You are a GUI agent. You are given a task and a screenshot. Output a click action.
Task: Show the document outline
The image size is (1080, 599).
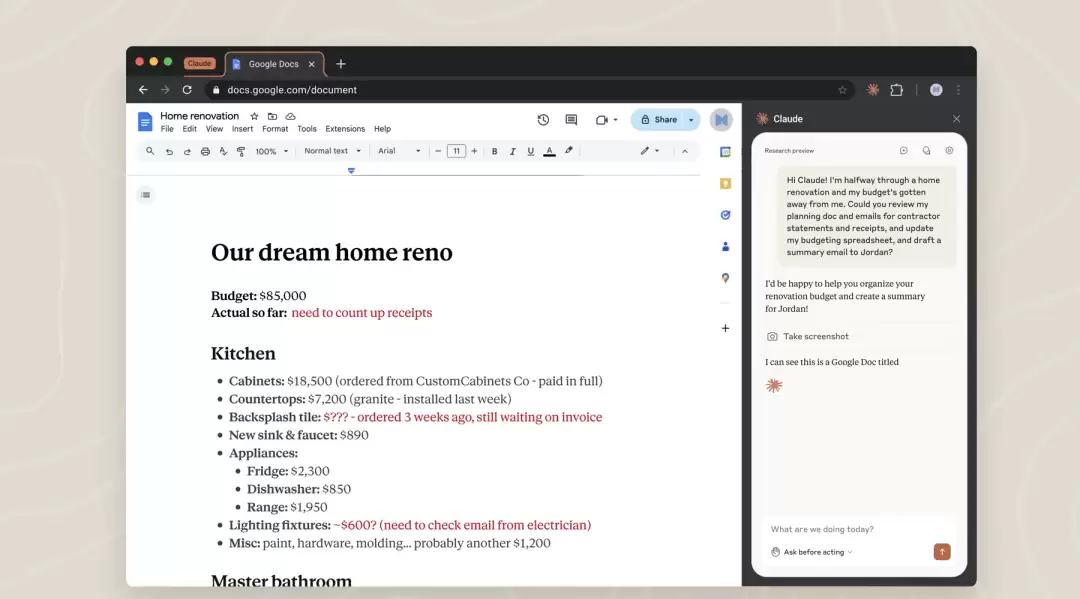[146, 195]
